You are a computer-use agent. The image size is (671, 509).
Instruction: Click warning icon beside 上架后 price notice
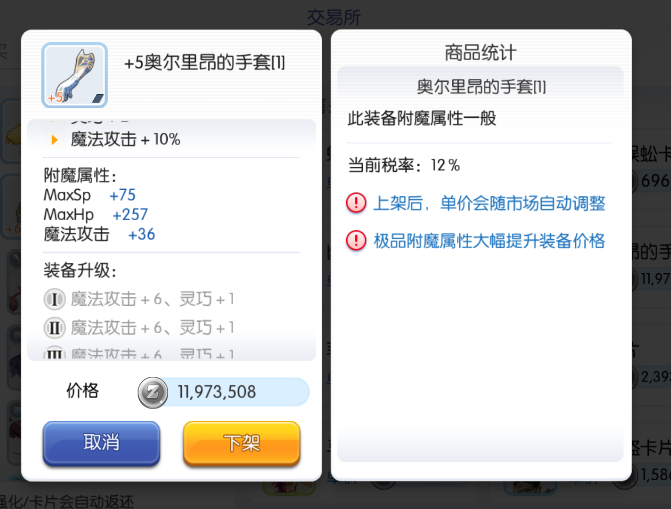coord(356,203)
